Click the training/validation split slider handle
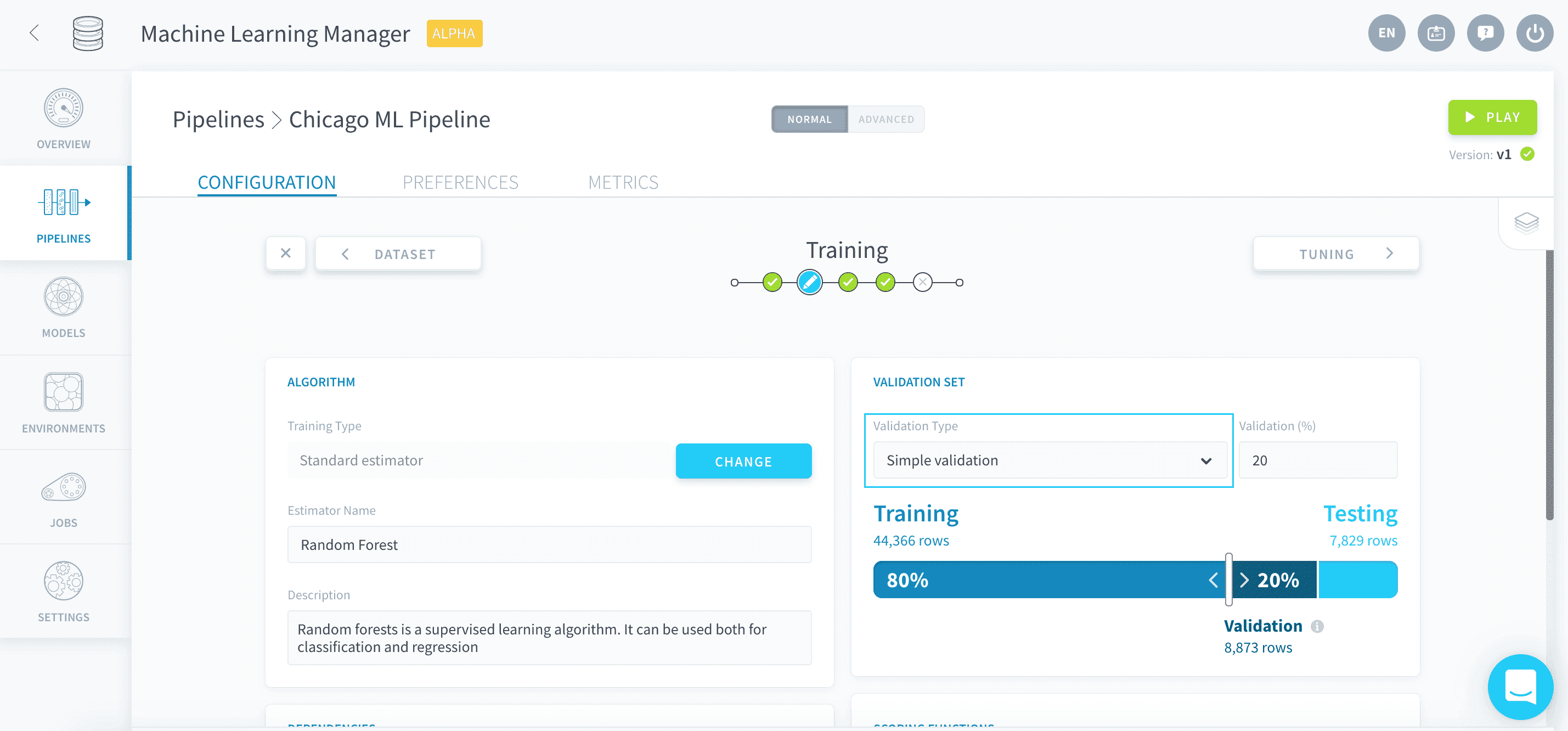This screenshot has width=1568, height=731. click(x=1228, y=580)
